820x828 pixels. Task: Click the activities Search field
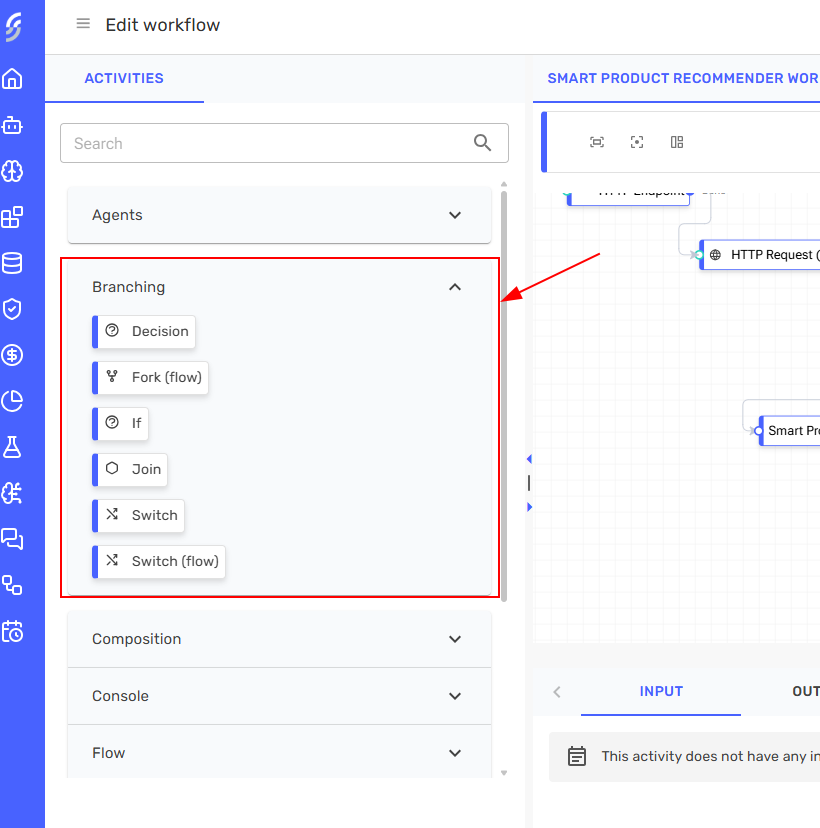click(265, 143)
